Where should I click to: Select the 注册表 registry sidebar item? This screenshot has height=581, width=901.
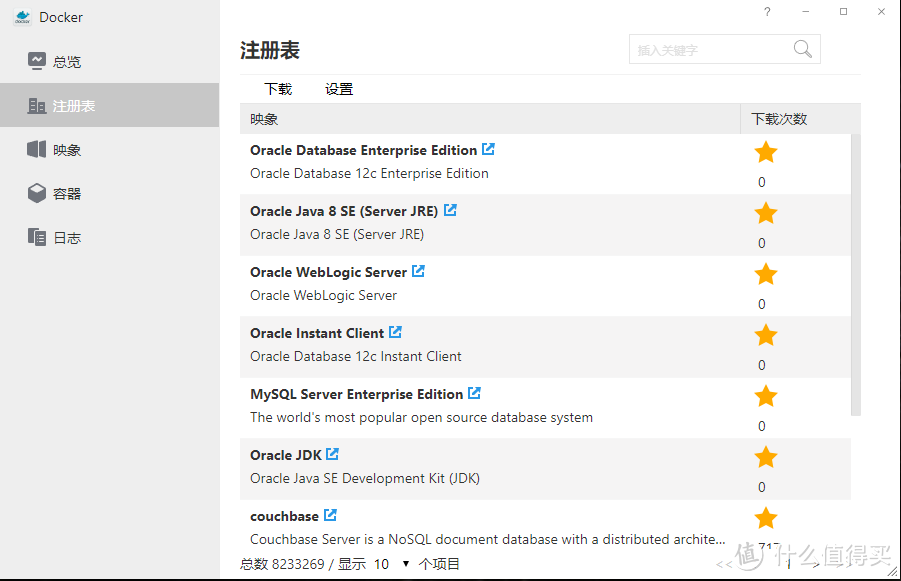[109, 105]
